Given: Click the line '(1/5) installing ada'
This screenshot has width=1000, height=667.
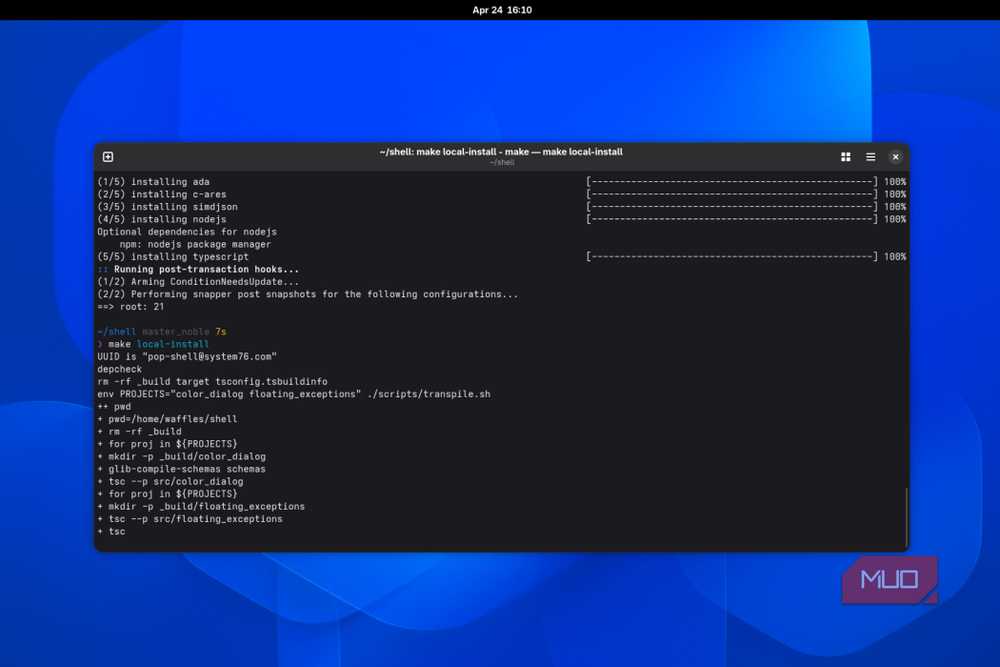Looking at the screenshot, I should (153, 182).
